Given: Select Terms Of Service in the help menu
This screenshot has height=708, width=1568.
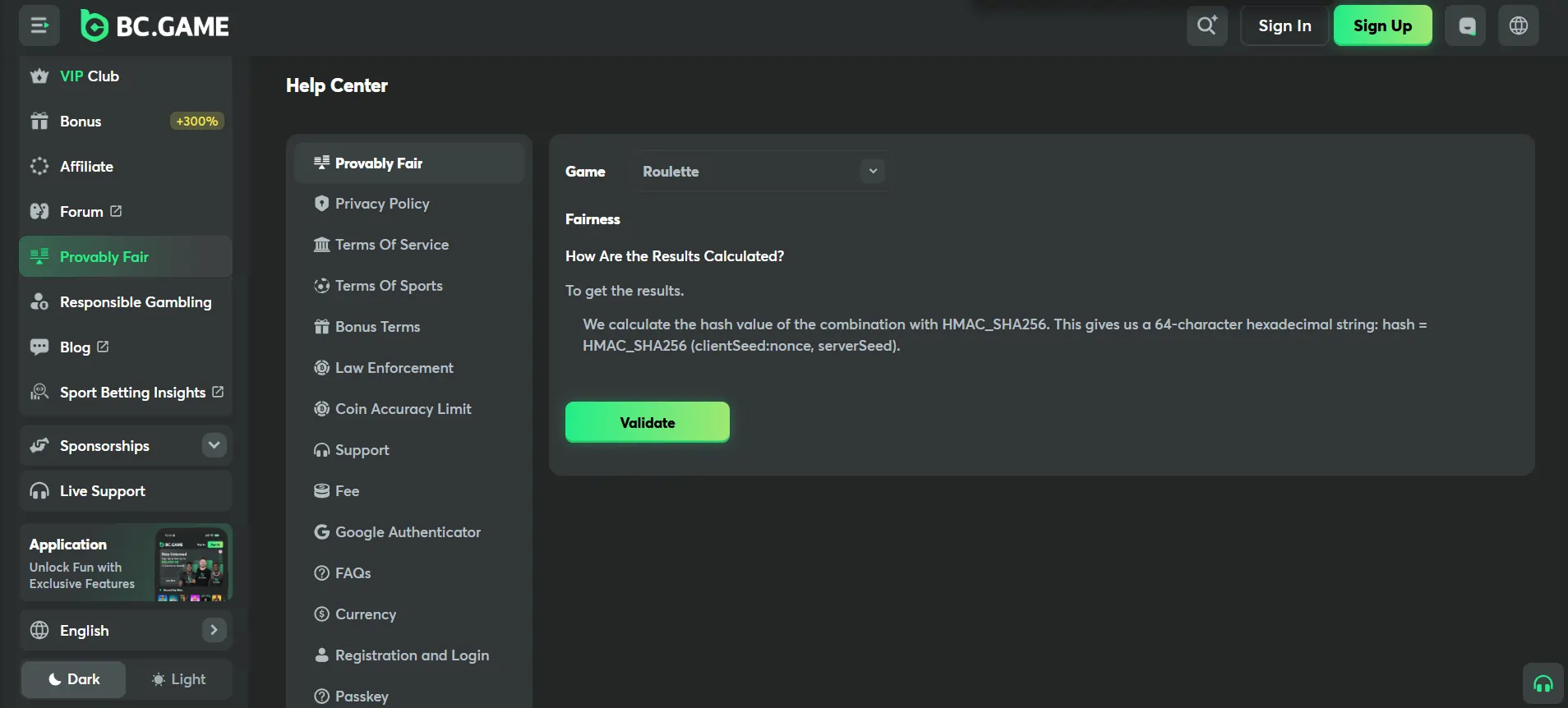Looking at the screenshot, I should (x=391, y=245).
